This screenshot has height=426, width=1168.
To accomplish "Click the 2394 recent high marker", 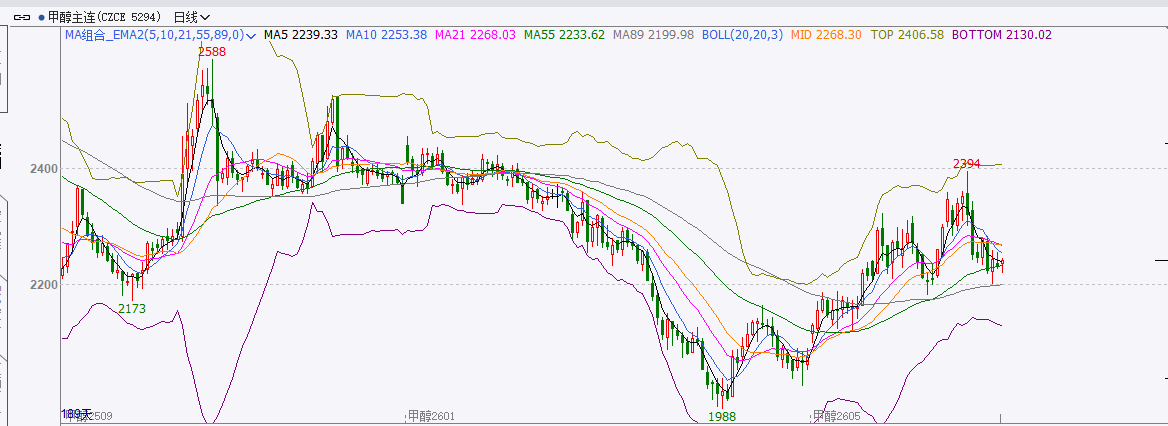I will (x=966, y=163).
